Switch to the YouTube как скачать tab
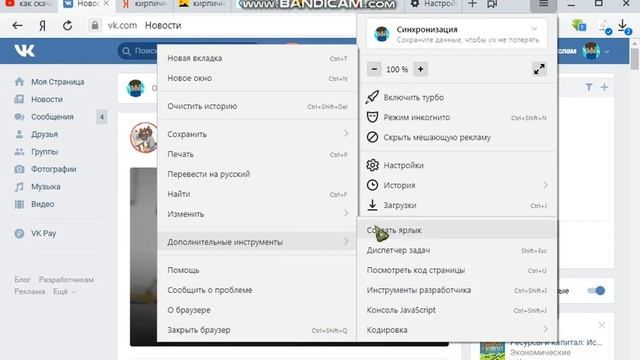This screenshot has height=360, width=640. (x=29, y=4)
